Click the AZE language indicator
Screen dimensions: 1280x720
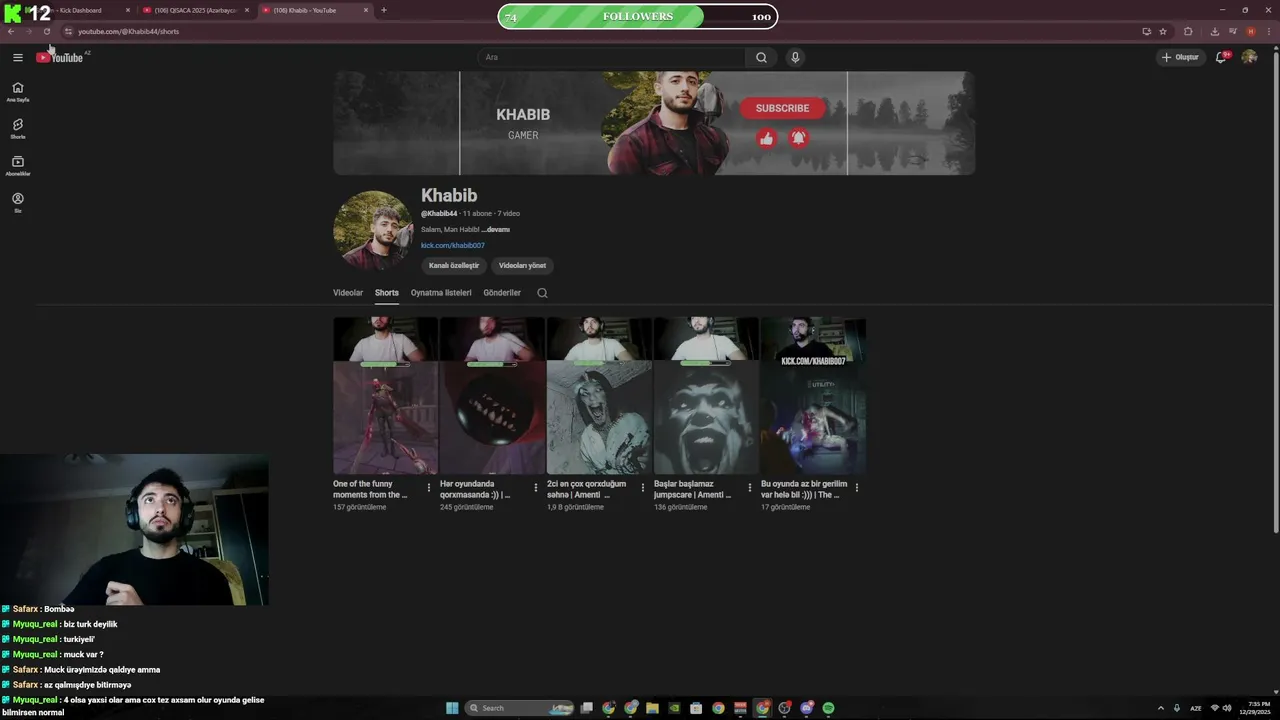1195,708
